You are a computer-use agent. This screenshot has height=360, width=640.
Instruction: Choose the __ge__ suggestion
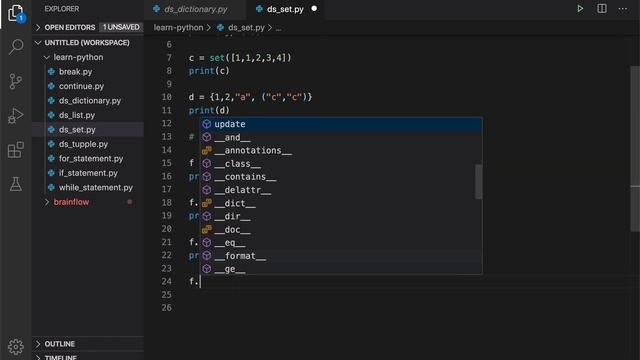[341, 269]
